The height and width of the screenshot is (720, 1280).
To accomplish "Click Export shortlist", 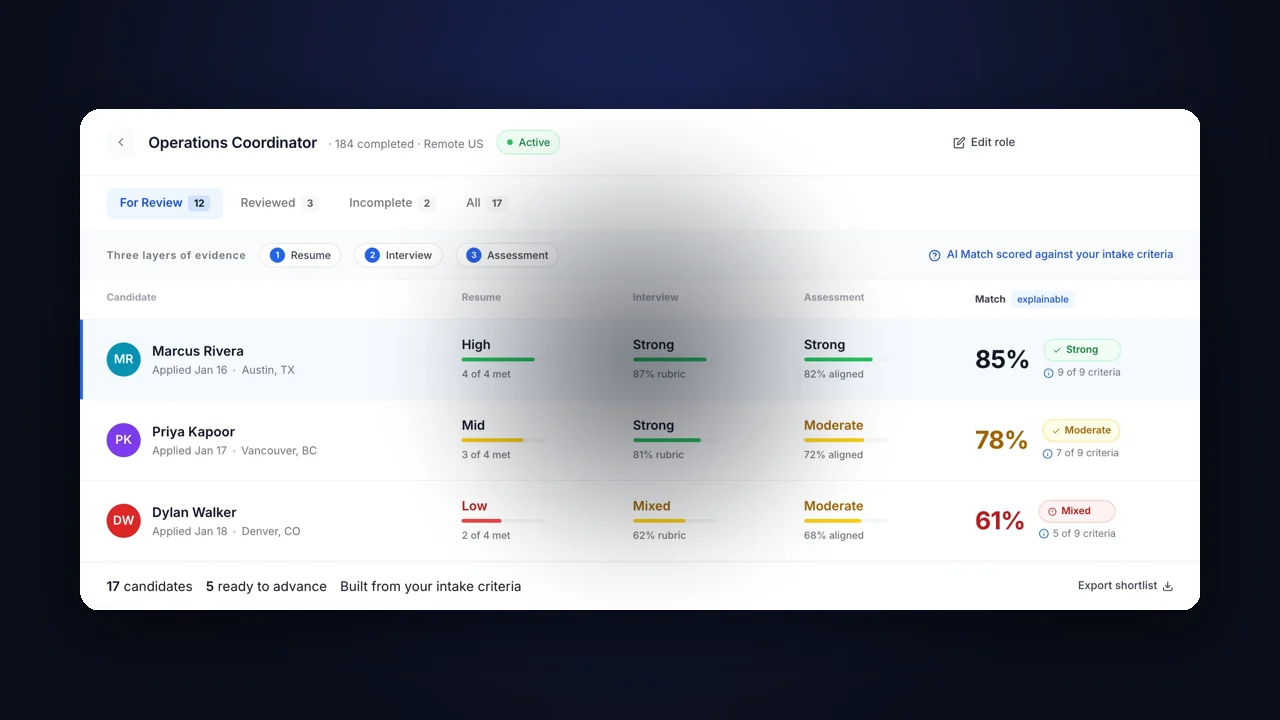I will tap(1125, 586).
